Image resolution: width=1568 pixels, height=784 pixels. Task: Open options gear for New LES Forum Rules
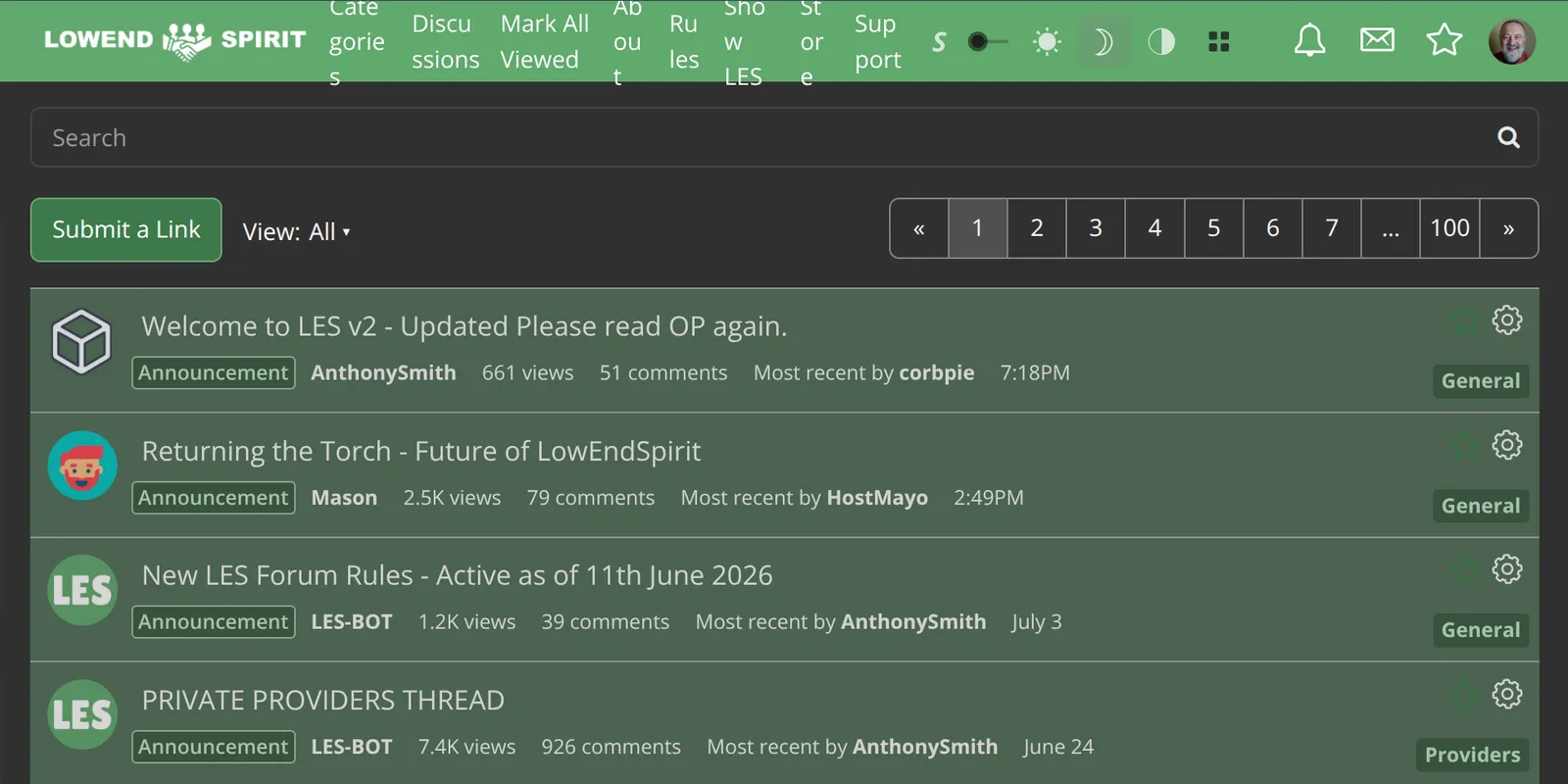(x=1507, y=569)
